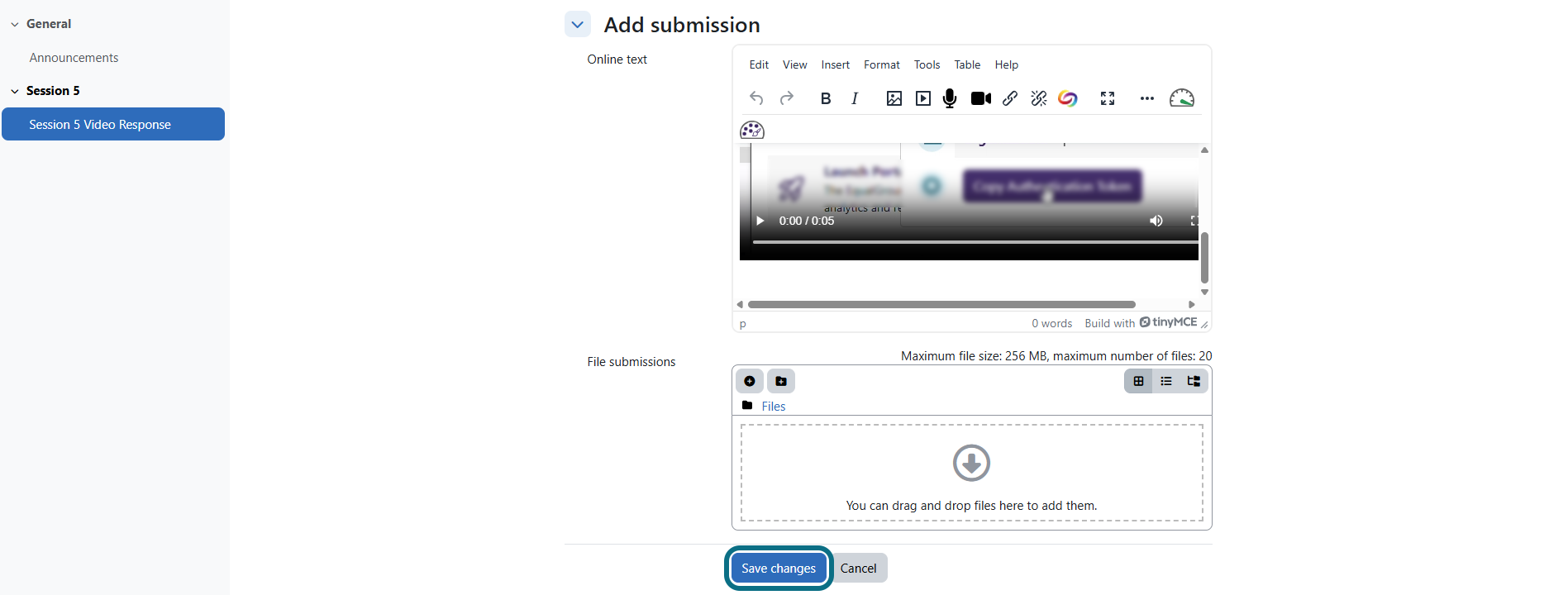The image size is (1568, 595).
Task: Click editor resize handle at corner
Action: coord(1204,325)
